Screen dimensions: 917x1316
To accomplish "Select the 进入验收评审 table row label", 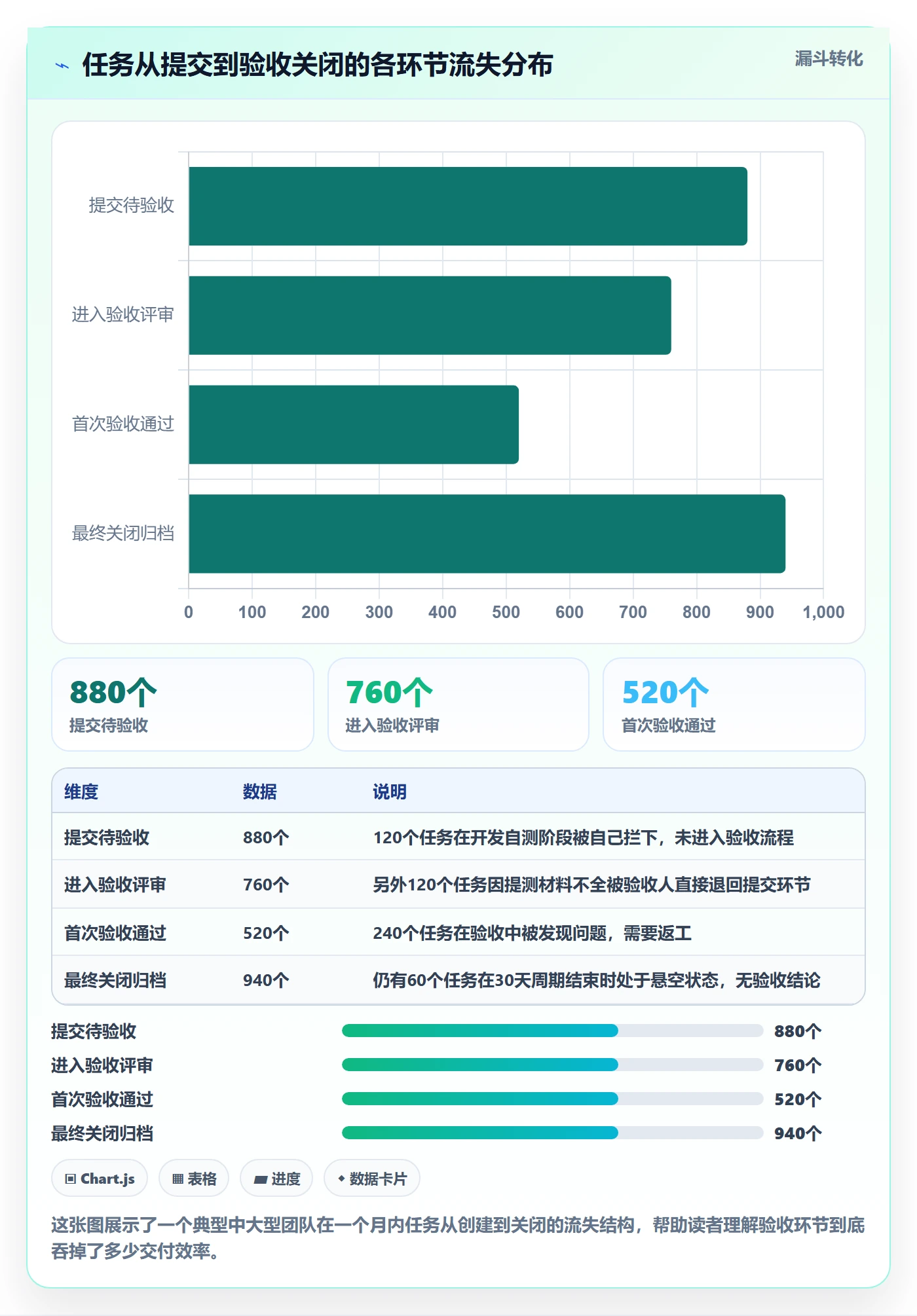I will 115,885.
